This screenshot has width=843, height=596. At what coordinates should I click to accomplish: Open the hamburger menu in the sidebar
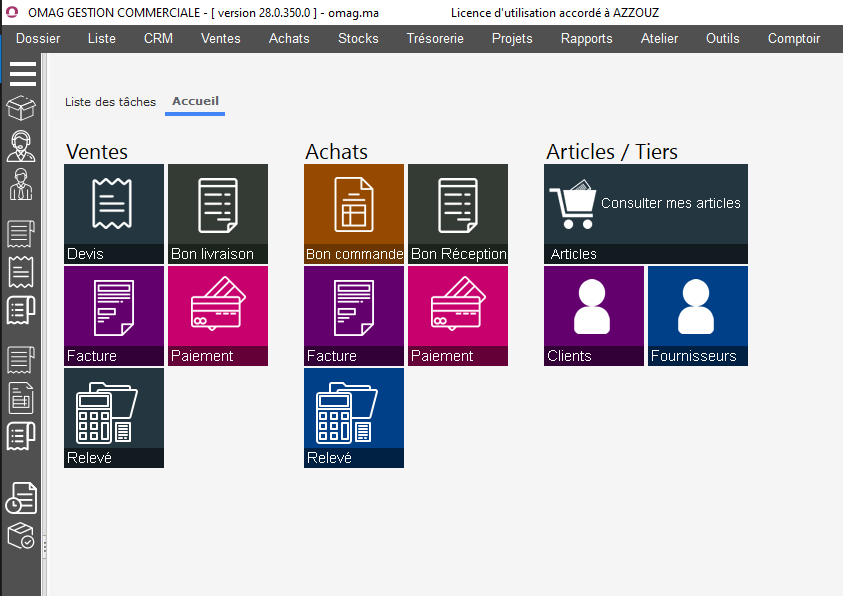pos(22,74)
